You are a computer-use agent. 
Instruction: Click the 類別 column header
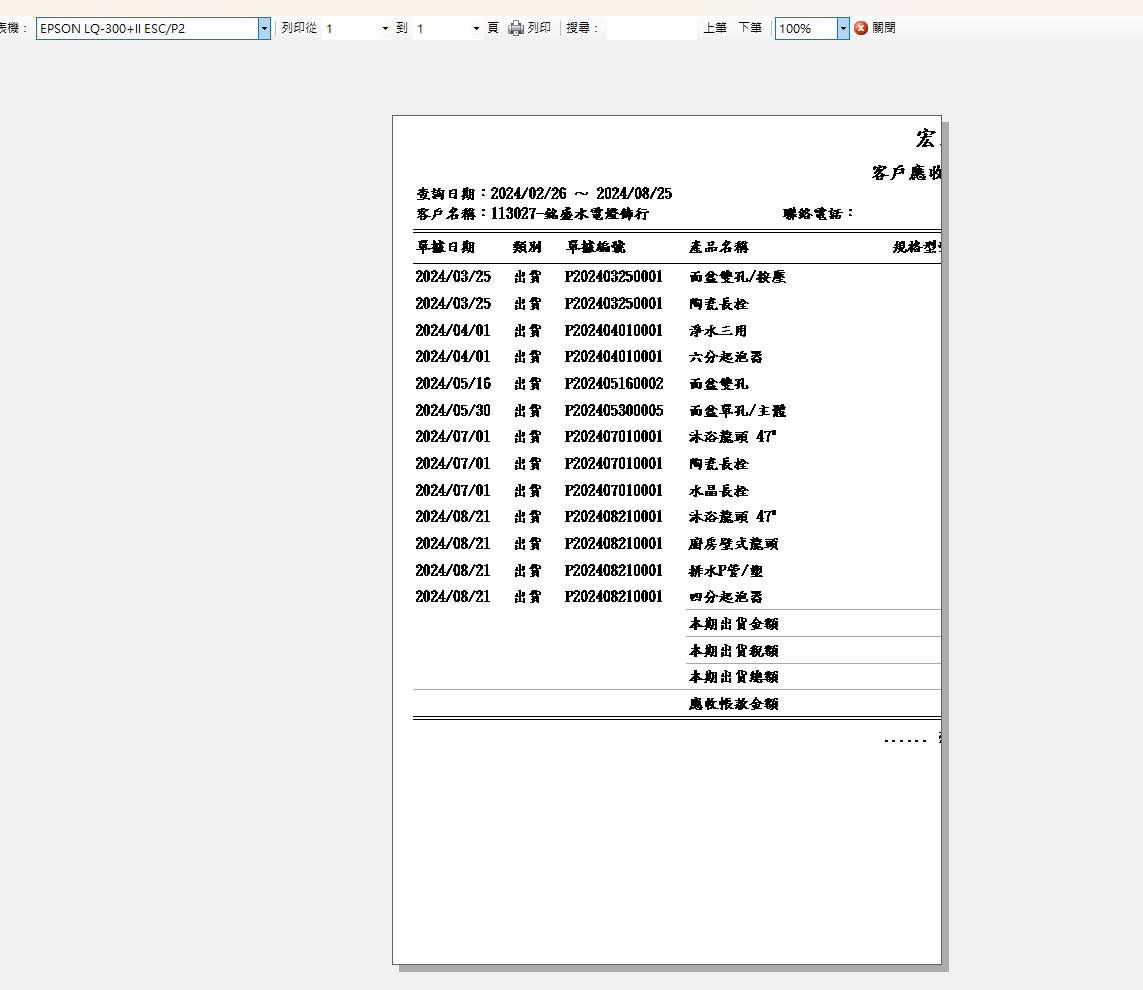click(x=527, y=247)
